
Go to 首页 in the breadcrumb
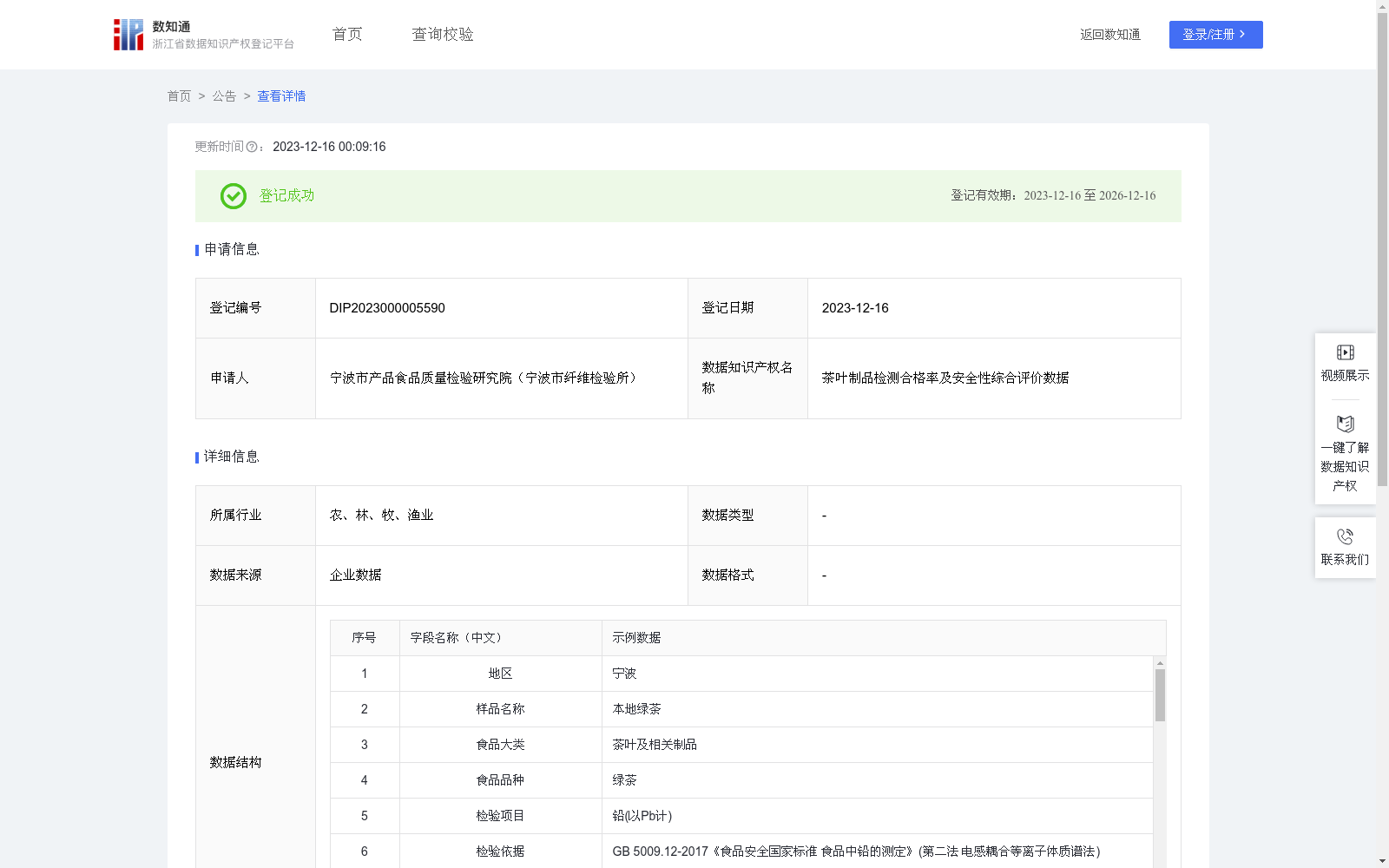(x=179, y=96)
